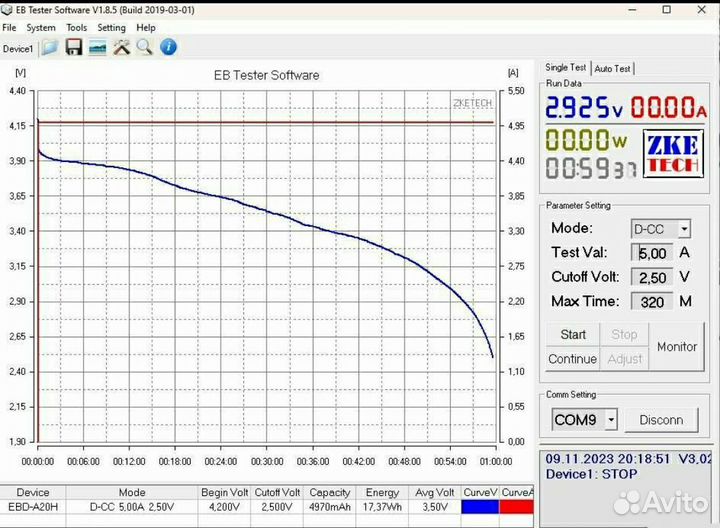Click the floppy disk save icon
The height and width of the screenshot is (528, 720).
pyautogui.click(x=74, y=47)
